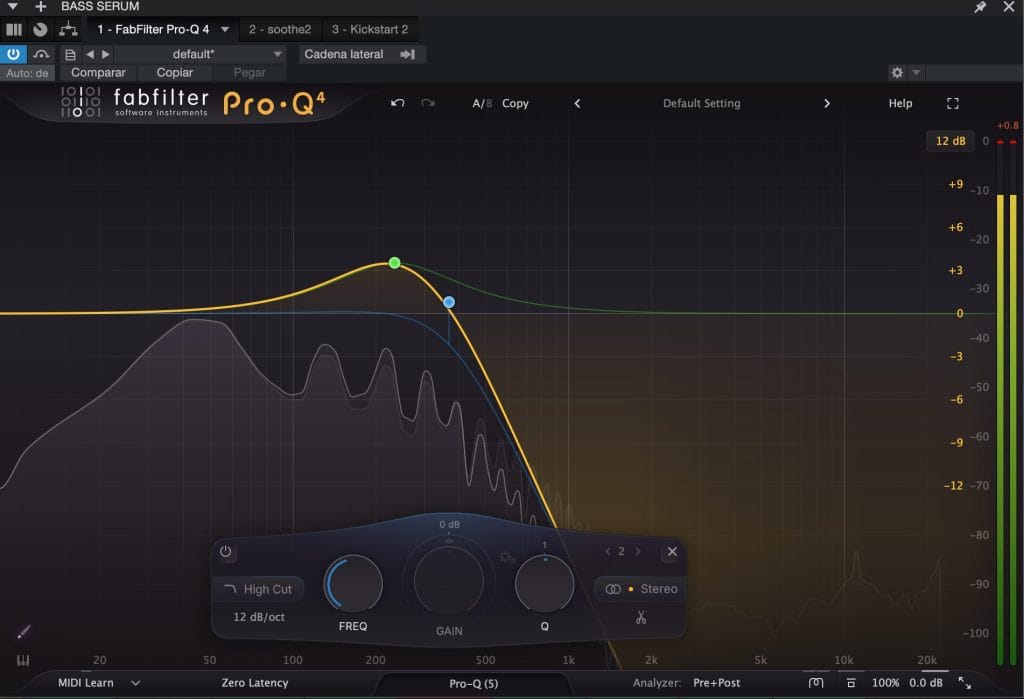1024x699 pixels.
Task: Open the default* preset dropdown
Action: tap(200, 54)
